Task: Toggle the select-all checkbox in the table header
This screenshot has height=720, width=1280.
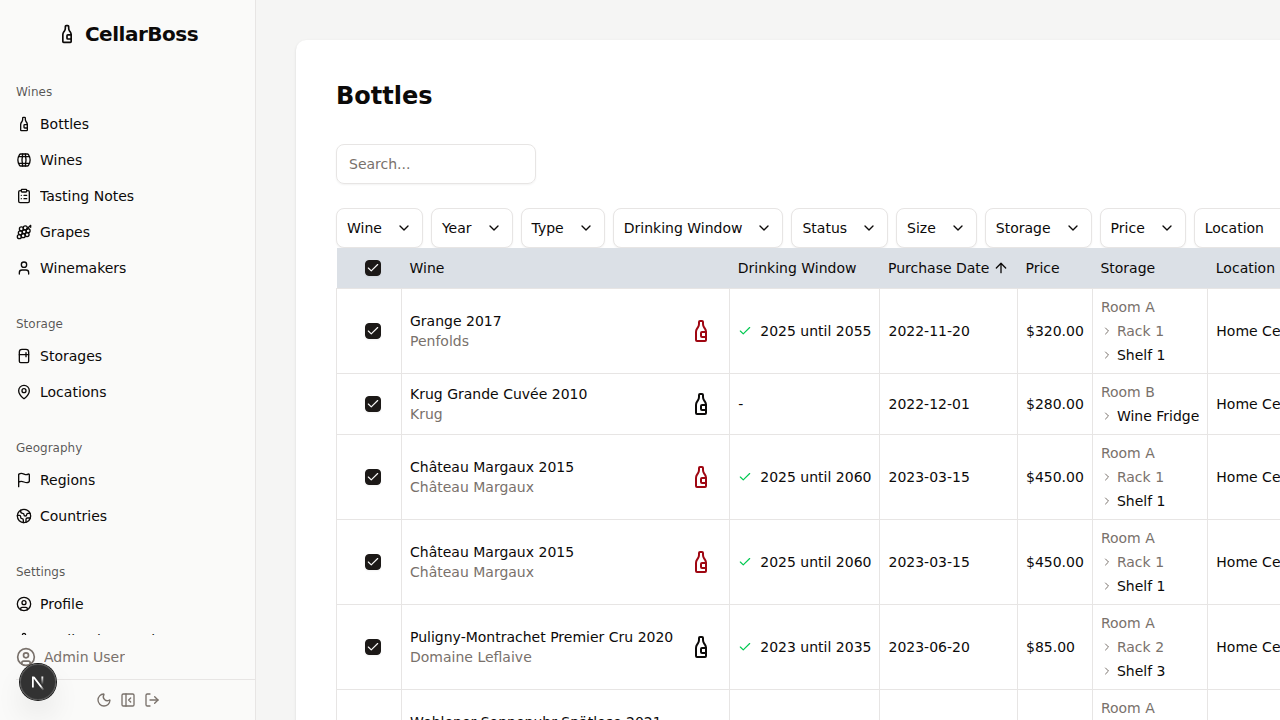Action: coord(372,267)
